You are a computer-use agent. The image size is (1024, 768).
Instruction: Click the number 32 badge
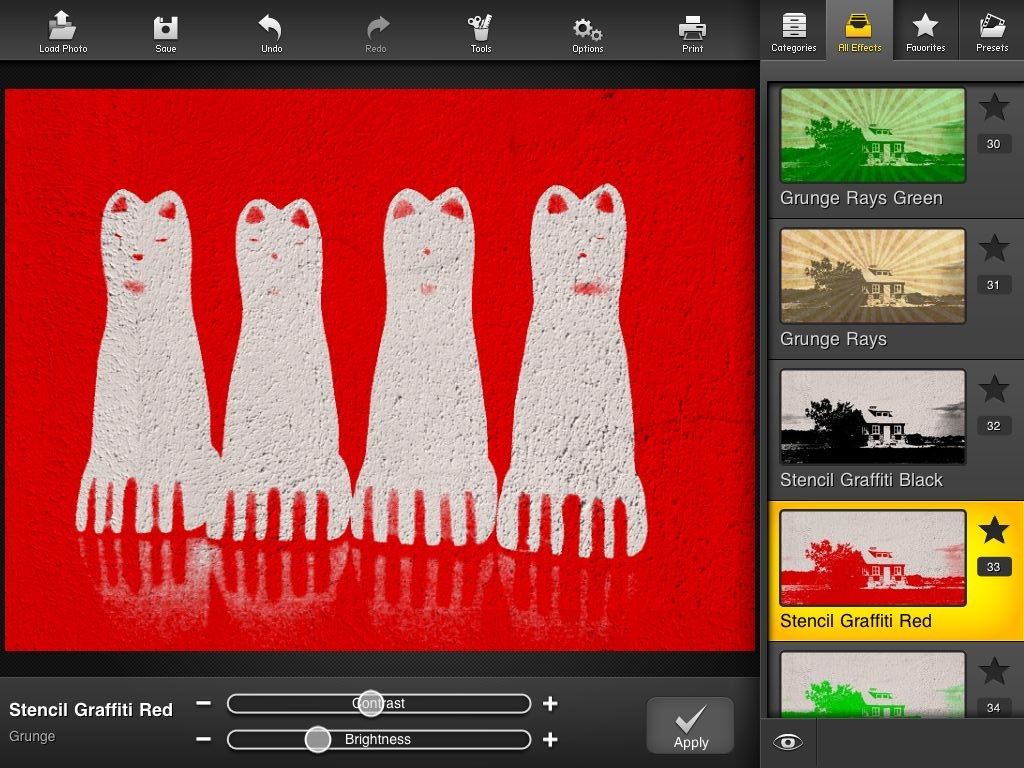pos(993,426)
